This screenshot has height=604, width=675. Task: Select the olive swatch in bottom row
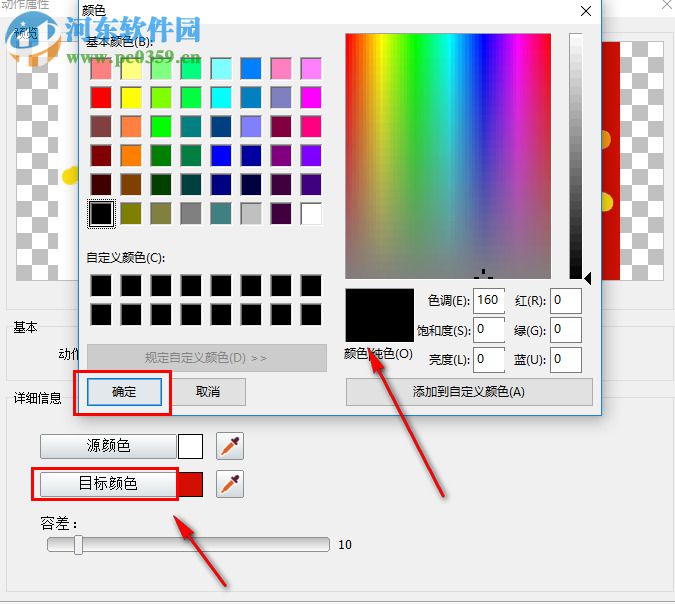(x=131, y=214)
